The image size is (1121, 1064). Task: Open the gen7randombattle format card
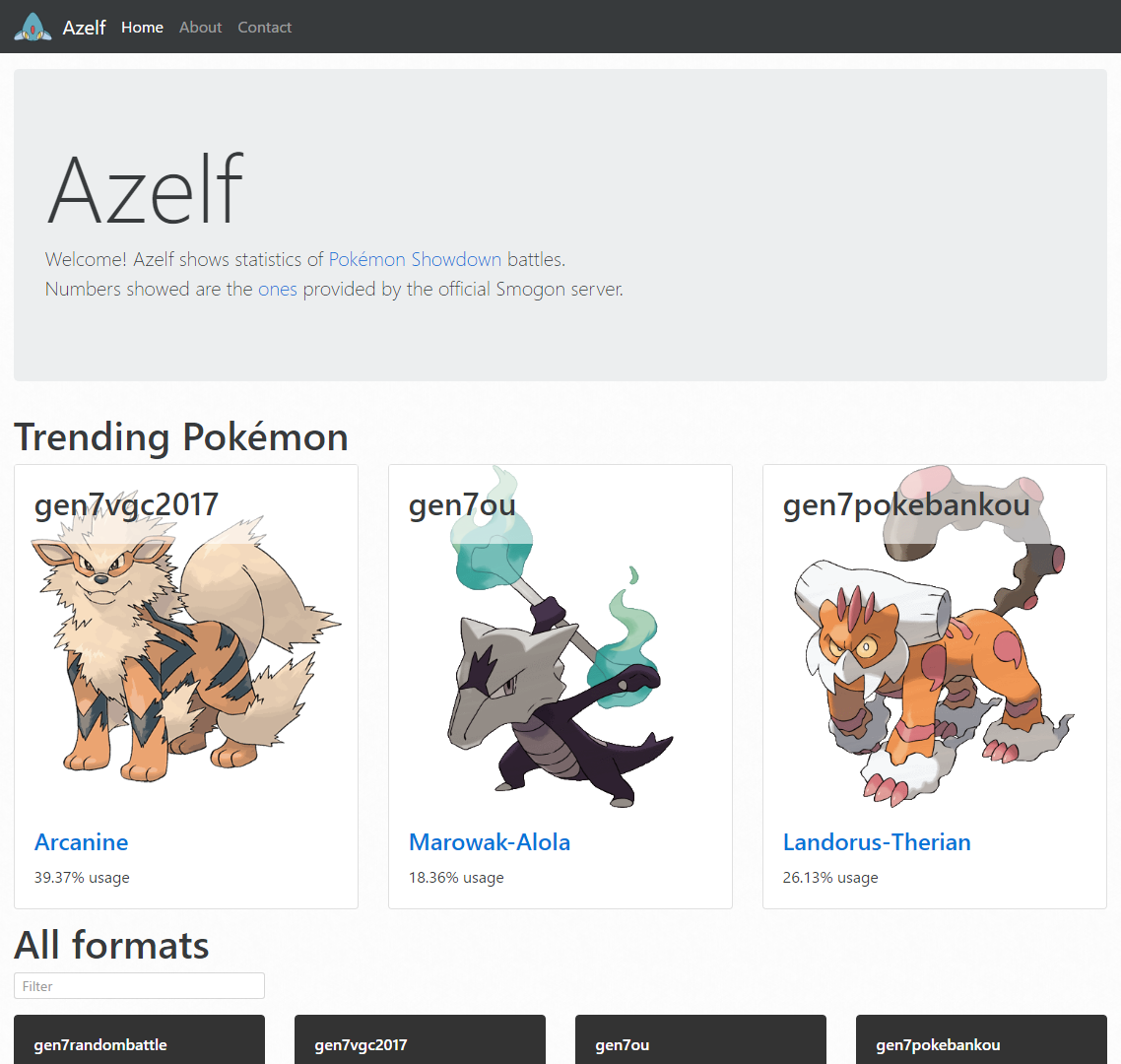pos(140,1040)
